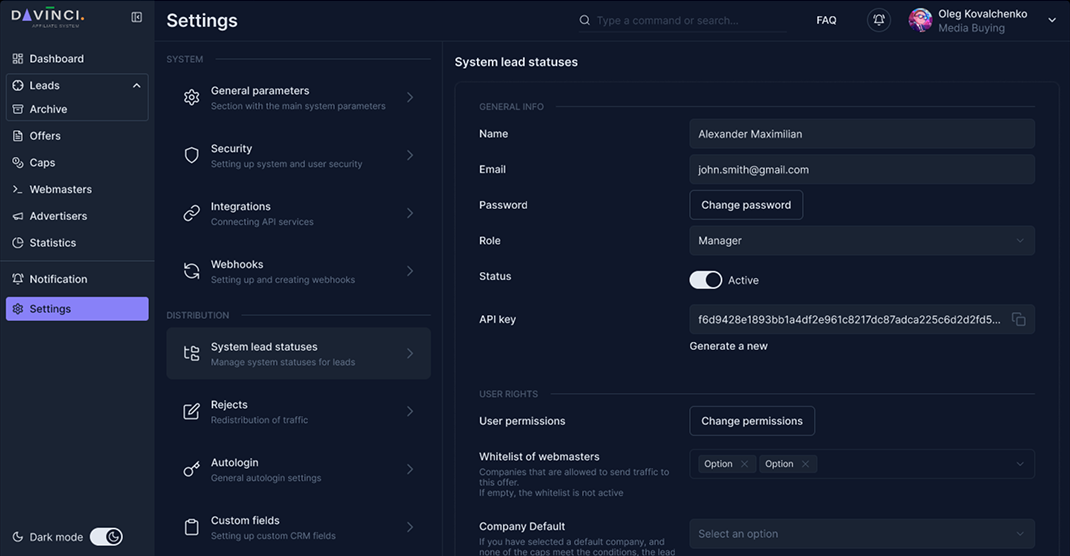Click the notification bell icon in header
Screen dimensions: 1070x556
(x=878, y=20)
